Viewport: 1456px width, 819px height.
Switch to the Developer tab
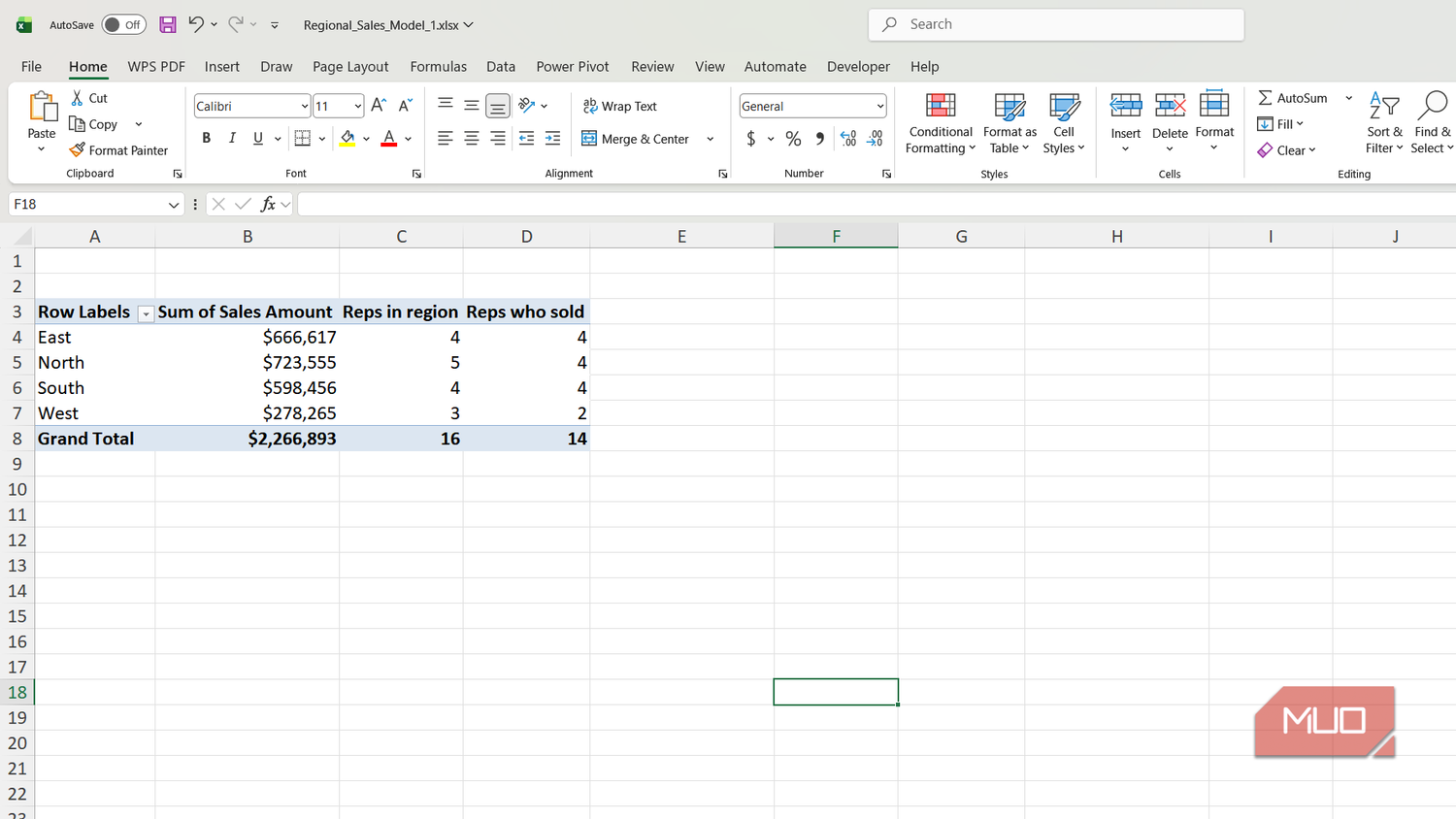858,66
